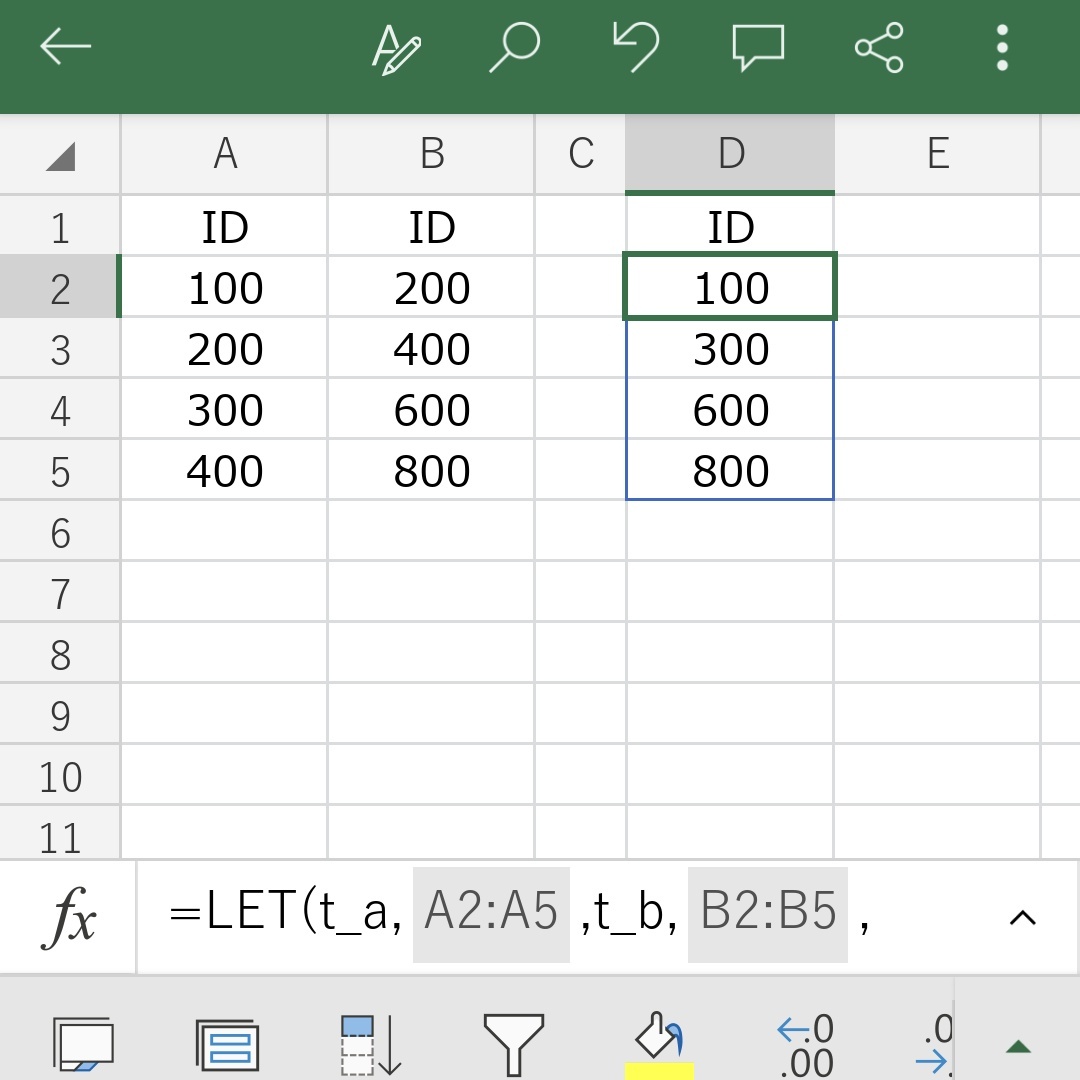Undo the last action
Image resolution: width=1080 pixels, height=1080 pixels.
click(x=636, y=48)
